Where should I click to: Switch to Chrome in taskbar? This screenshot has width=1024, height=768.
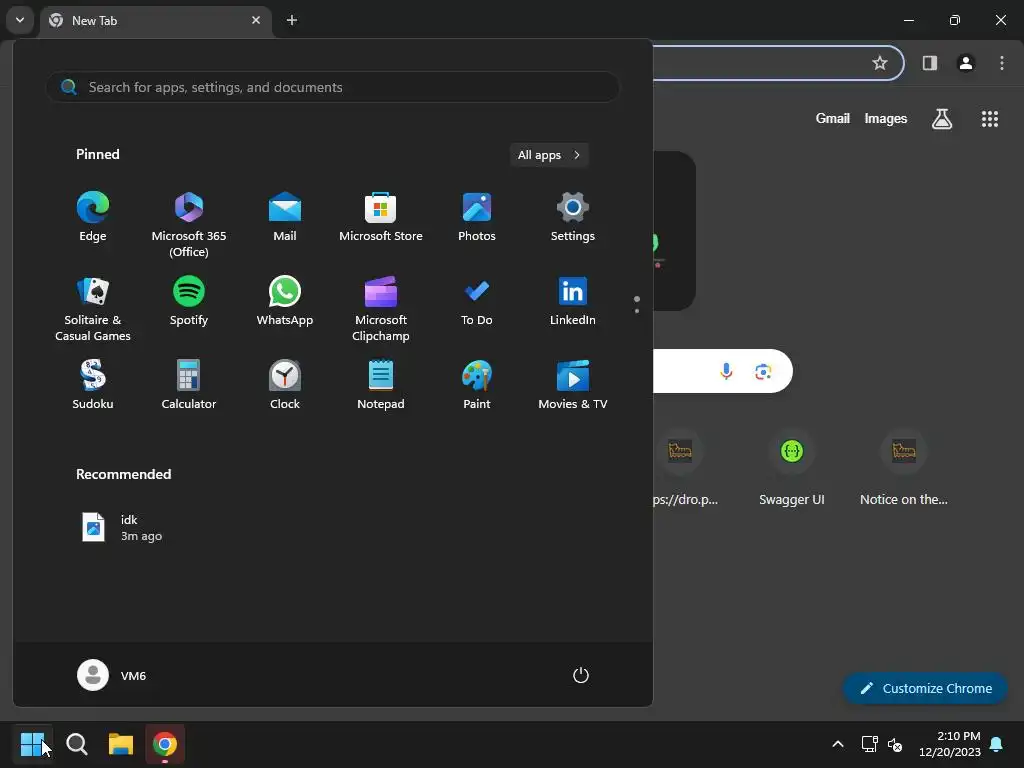coord(165,744)
